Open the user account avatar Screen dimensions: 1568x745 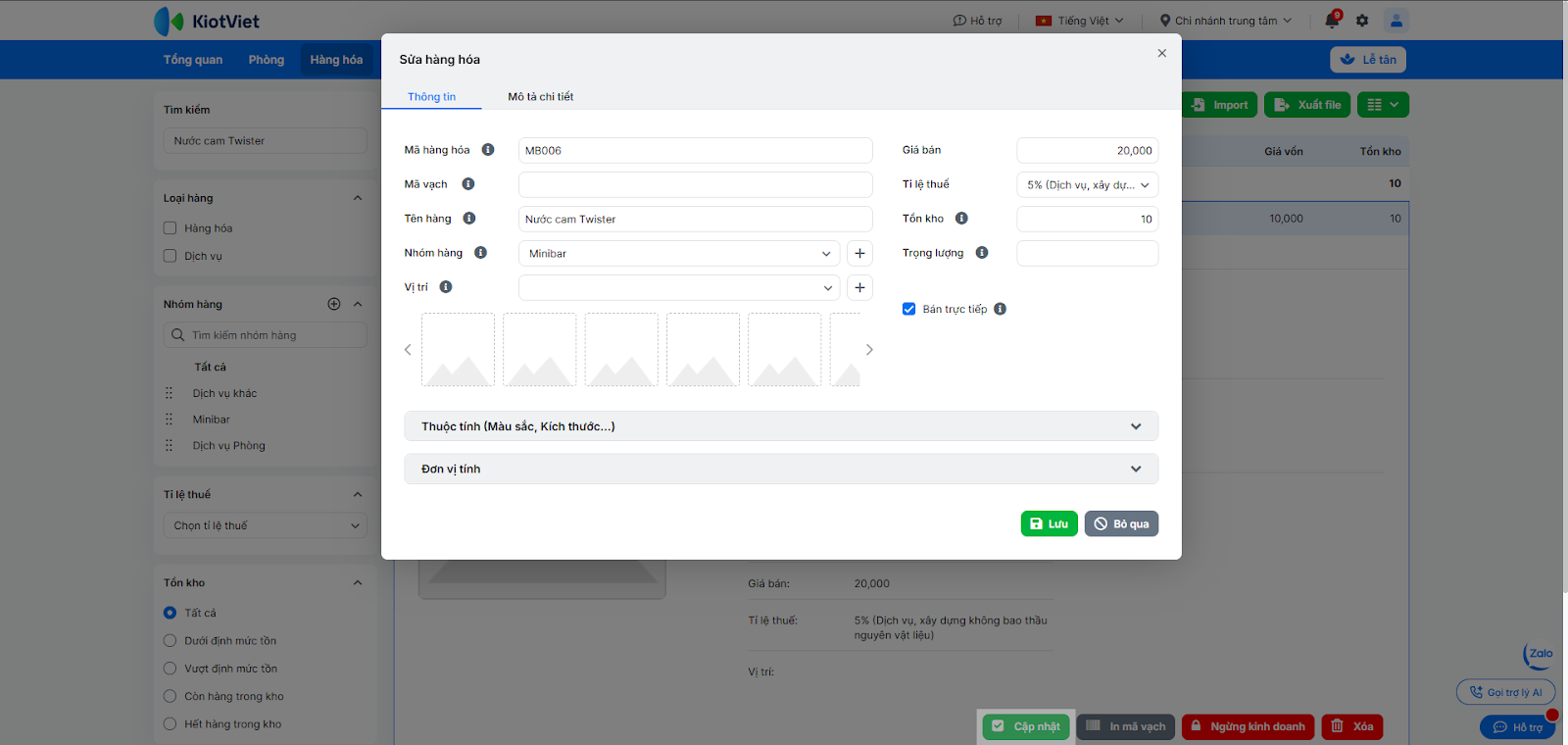[x=1396, y=21]
